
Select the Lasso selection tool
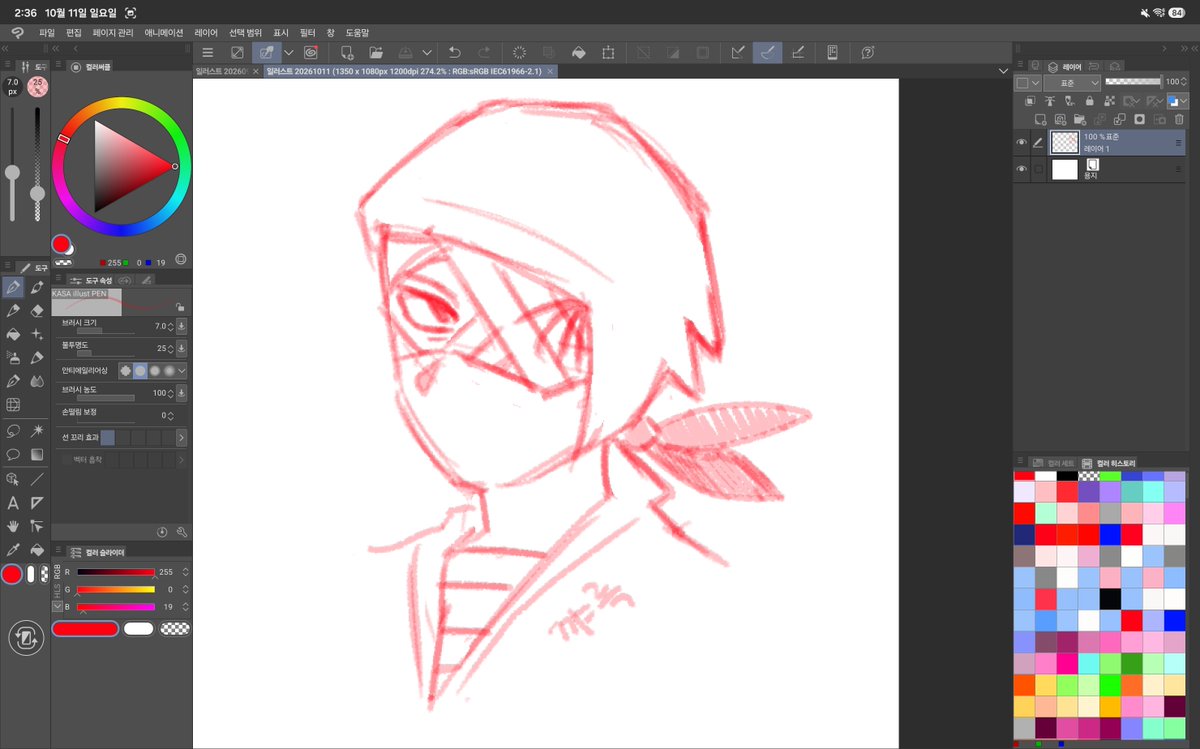click(x=13, y=431)
